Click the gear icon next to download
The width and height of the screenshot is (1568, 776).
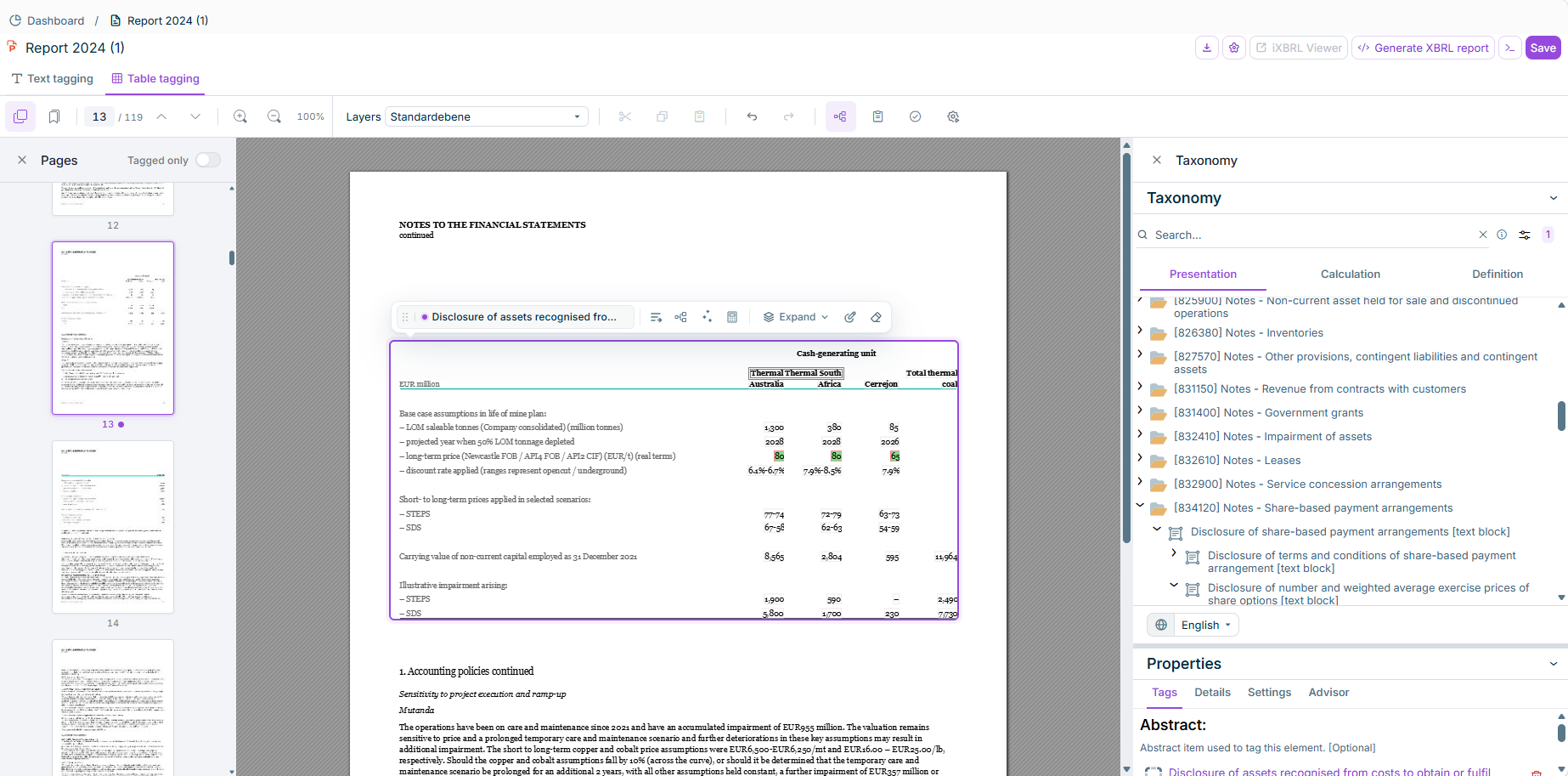pyautogui.click(x=1234, y=48)
